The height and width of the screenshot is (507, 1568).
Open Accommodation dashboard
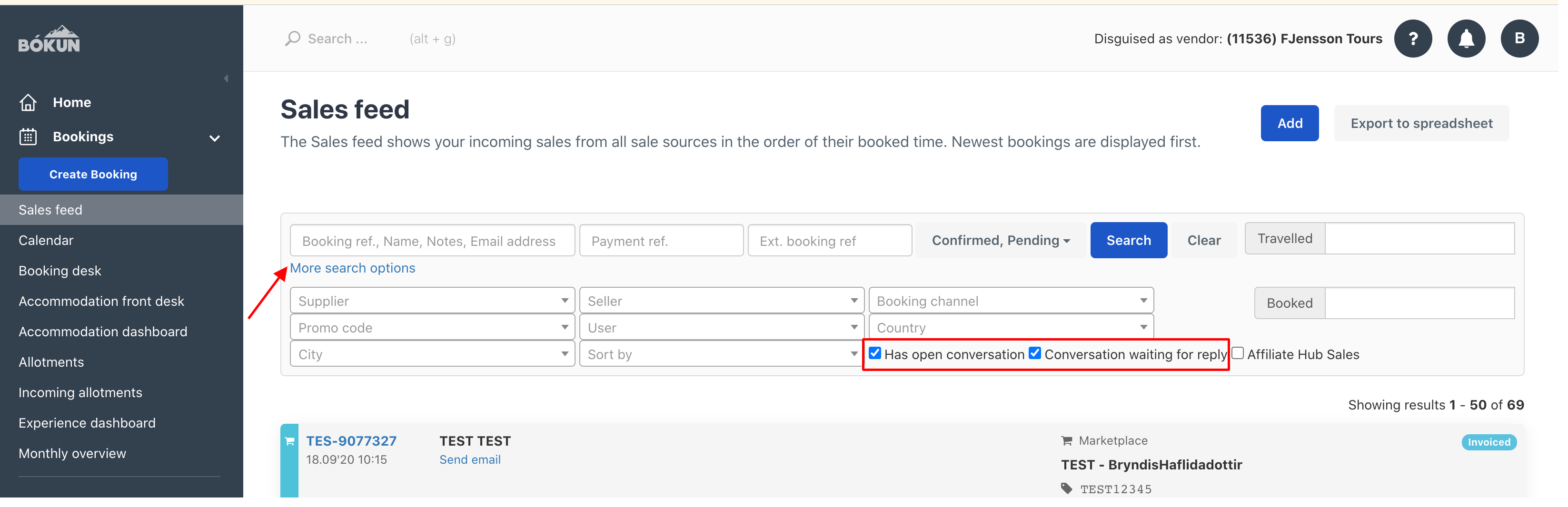point(103,333)
